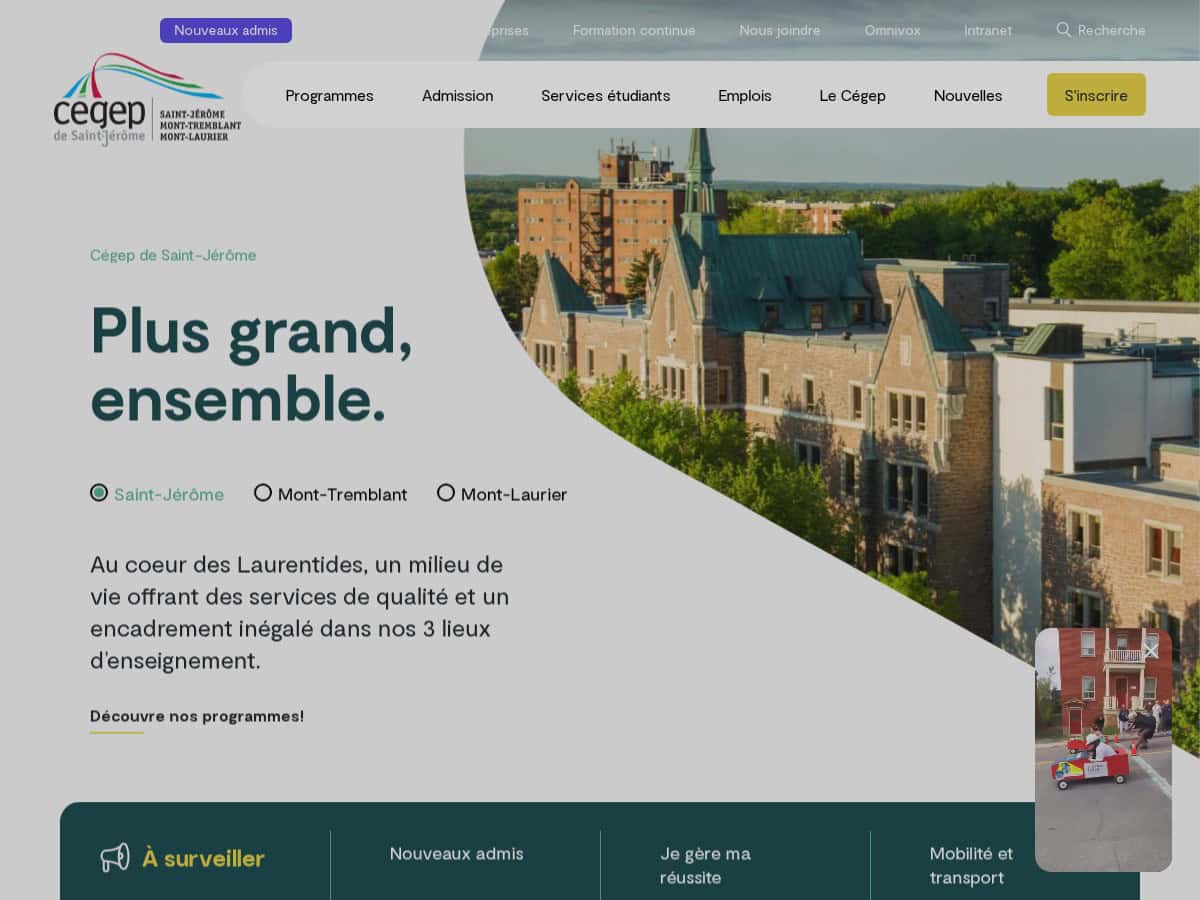
Task: Open the Formation continue link
Action: point(634,30)
